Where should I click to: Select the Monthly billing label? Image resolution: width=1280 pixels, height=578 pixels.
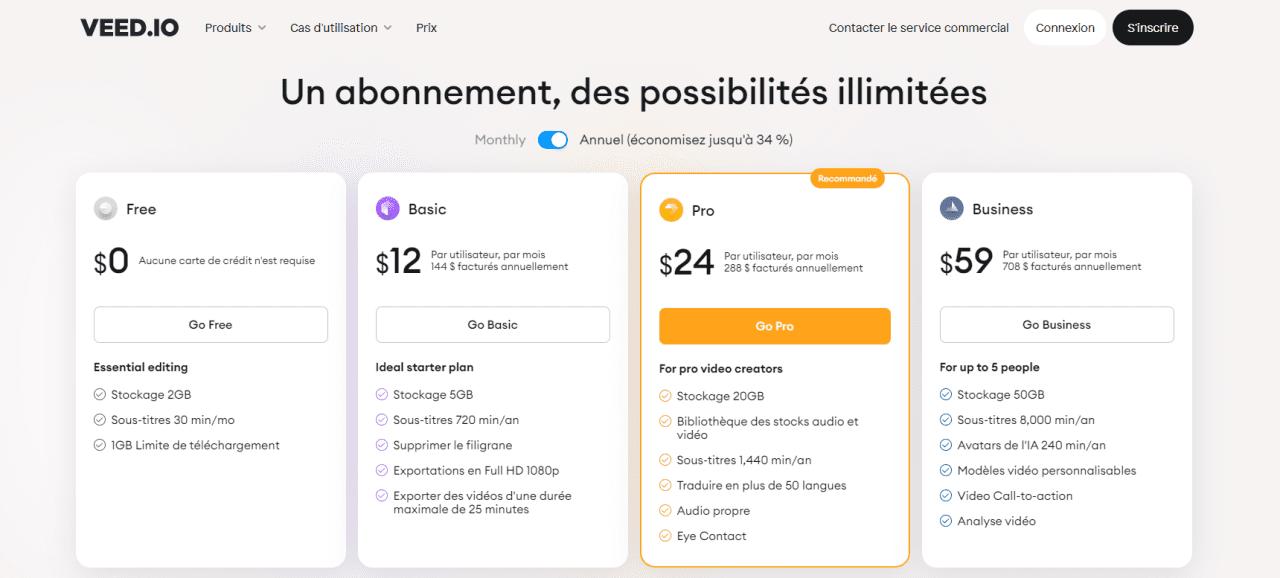500,140
